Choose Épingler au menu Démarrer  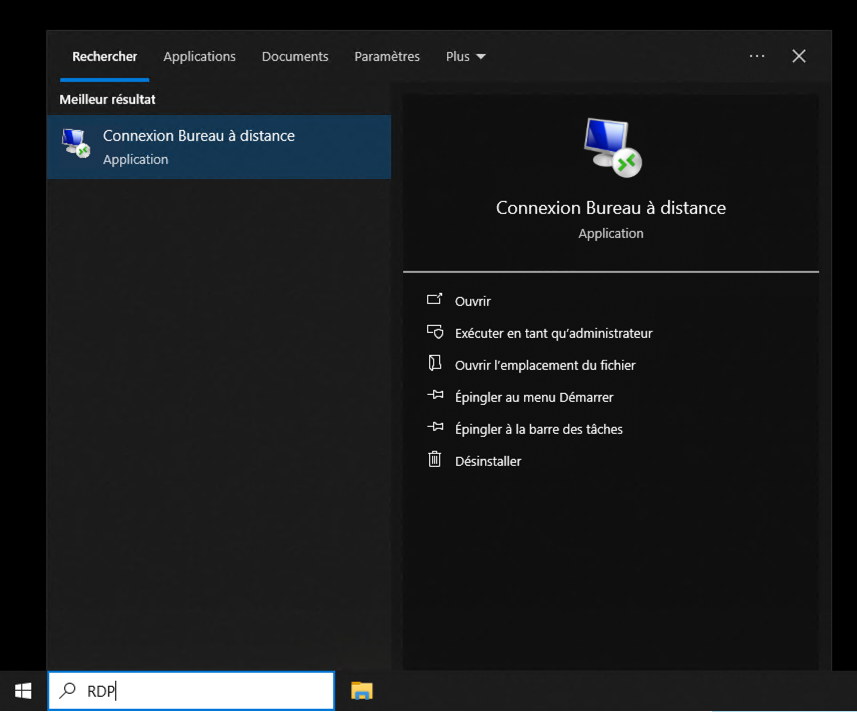coord(534,397)
